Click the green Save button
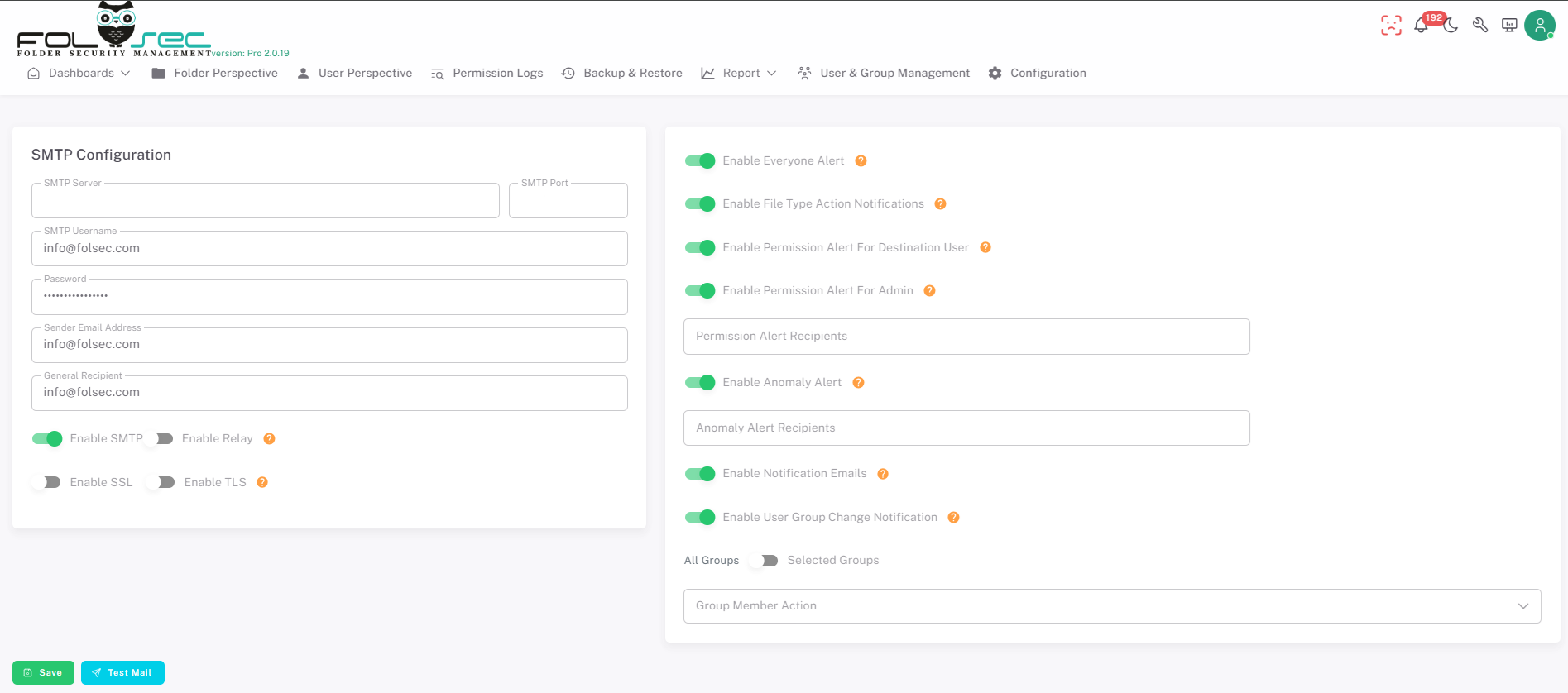The width and height of the screenshot is (1568, 693). coord(43,672)
